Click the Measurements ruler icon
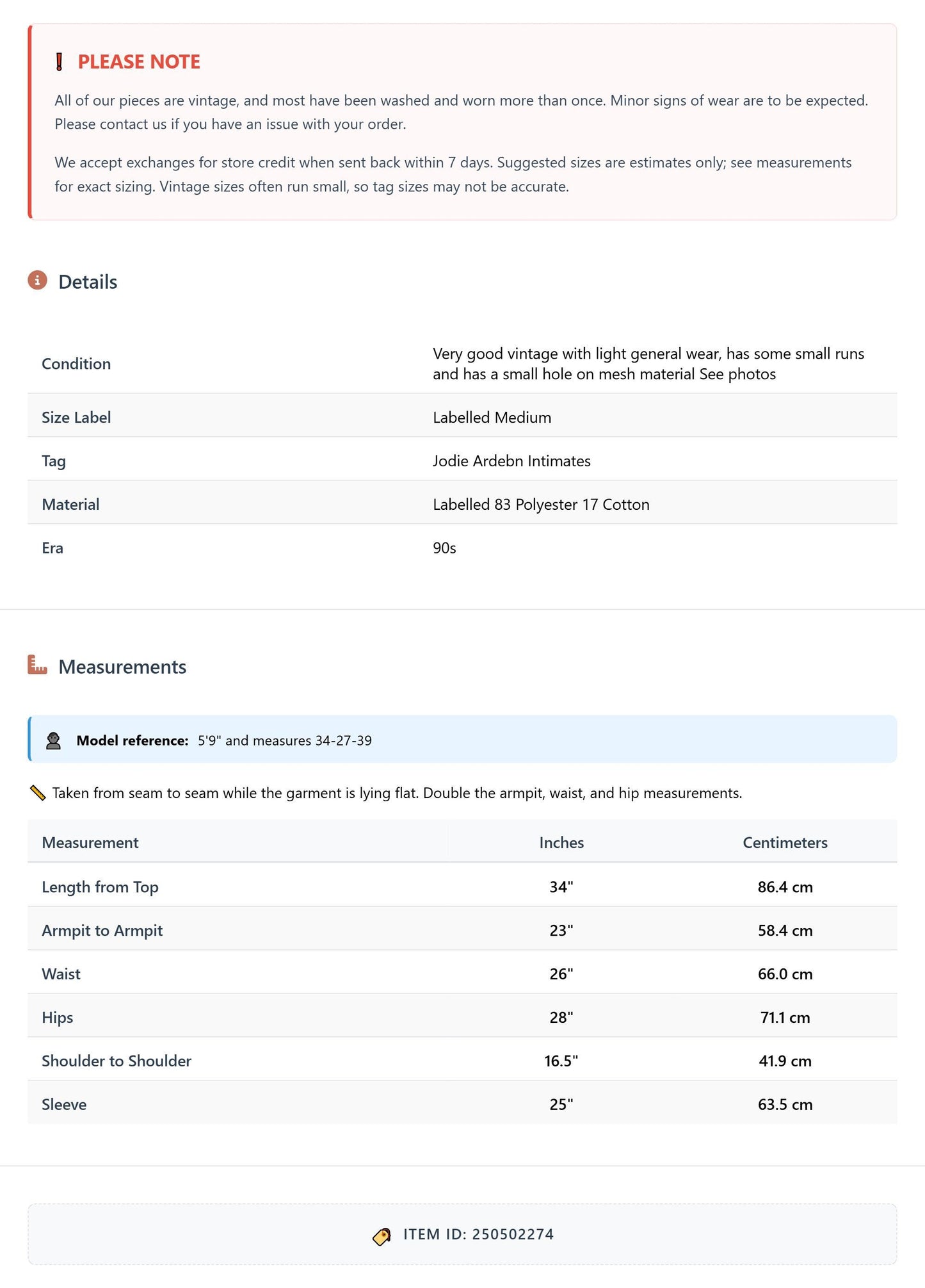 (x=38, y=665)
